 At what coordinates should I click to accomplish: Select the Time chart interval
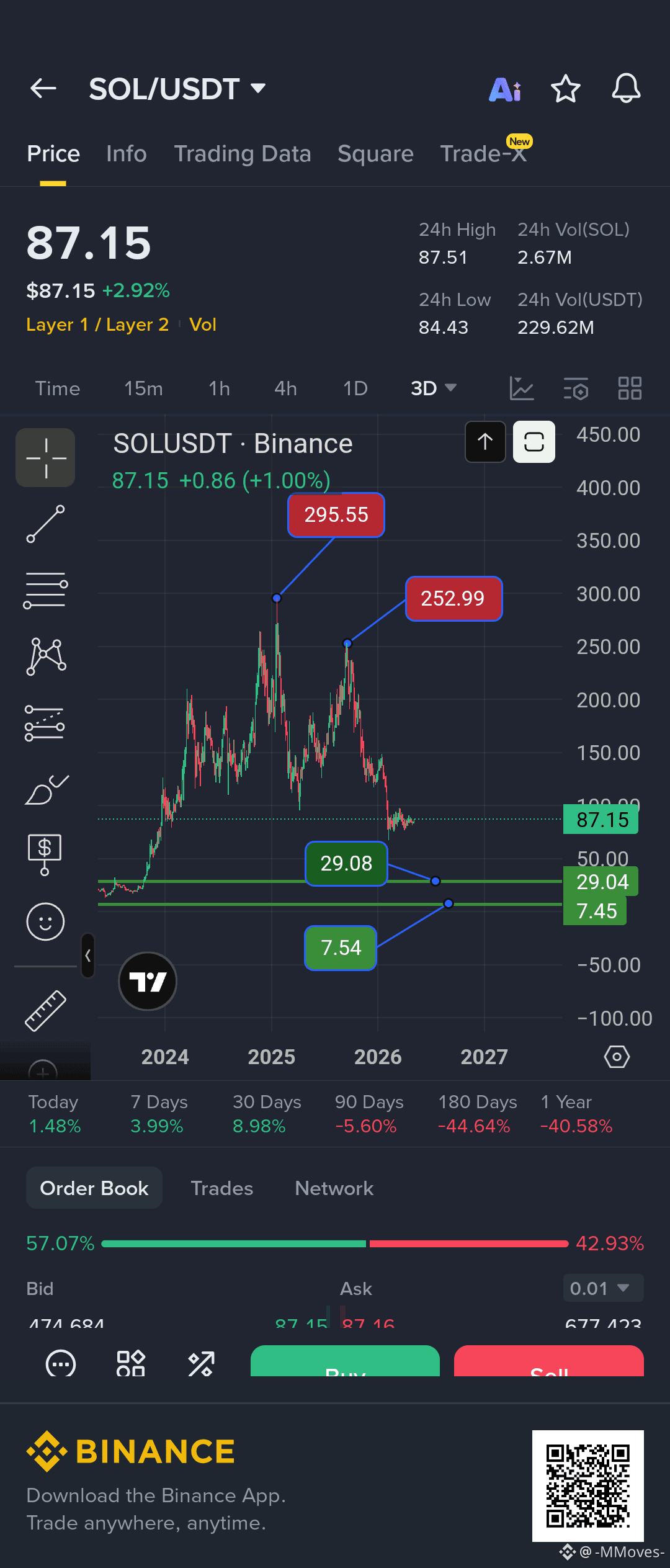(58, 388)
